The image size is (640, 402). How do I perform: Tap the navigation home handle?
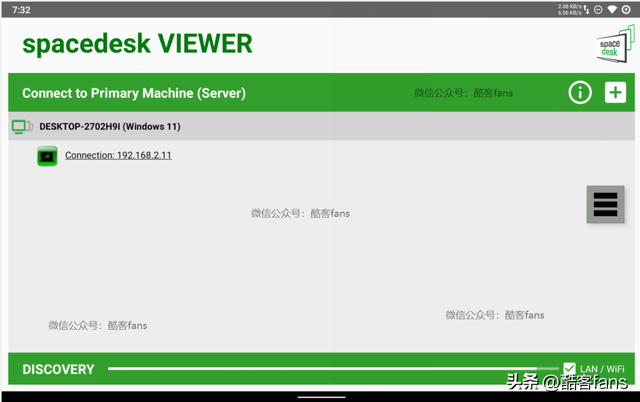click(x=321, y=397)
